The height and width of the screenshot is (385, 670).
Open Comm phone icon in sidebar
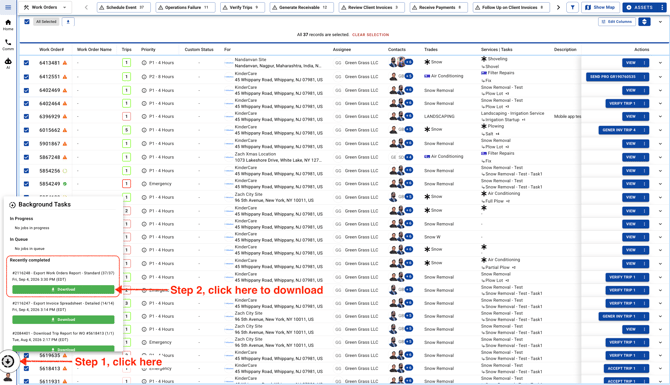point(8,44)
